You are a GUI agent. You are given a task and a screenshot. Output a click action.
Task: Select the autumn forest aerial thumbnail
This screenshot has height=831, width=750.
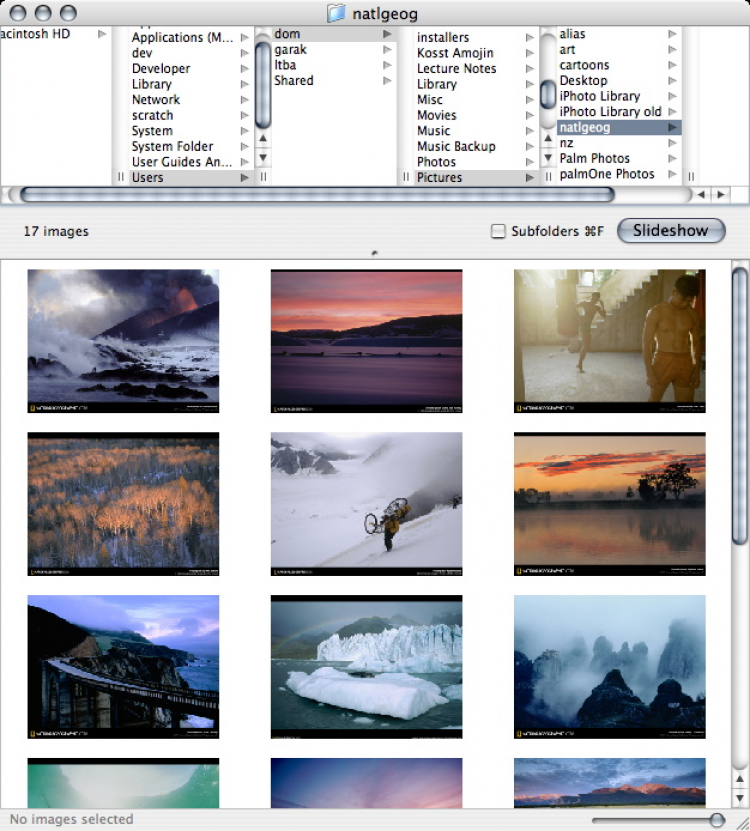[x=123, y=503]
